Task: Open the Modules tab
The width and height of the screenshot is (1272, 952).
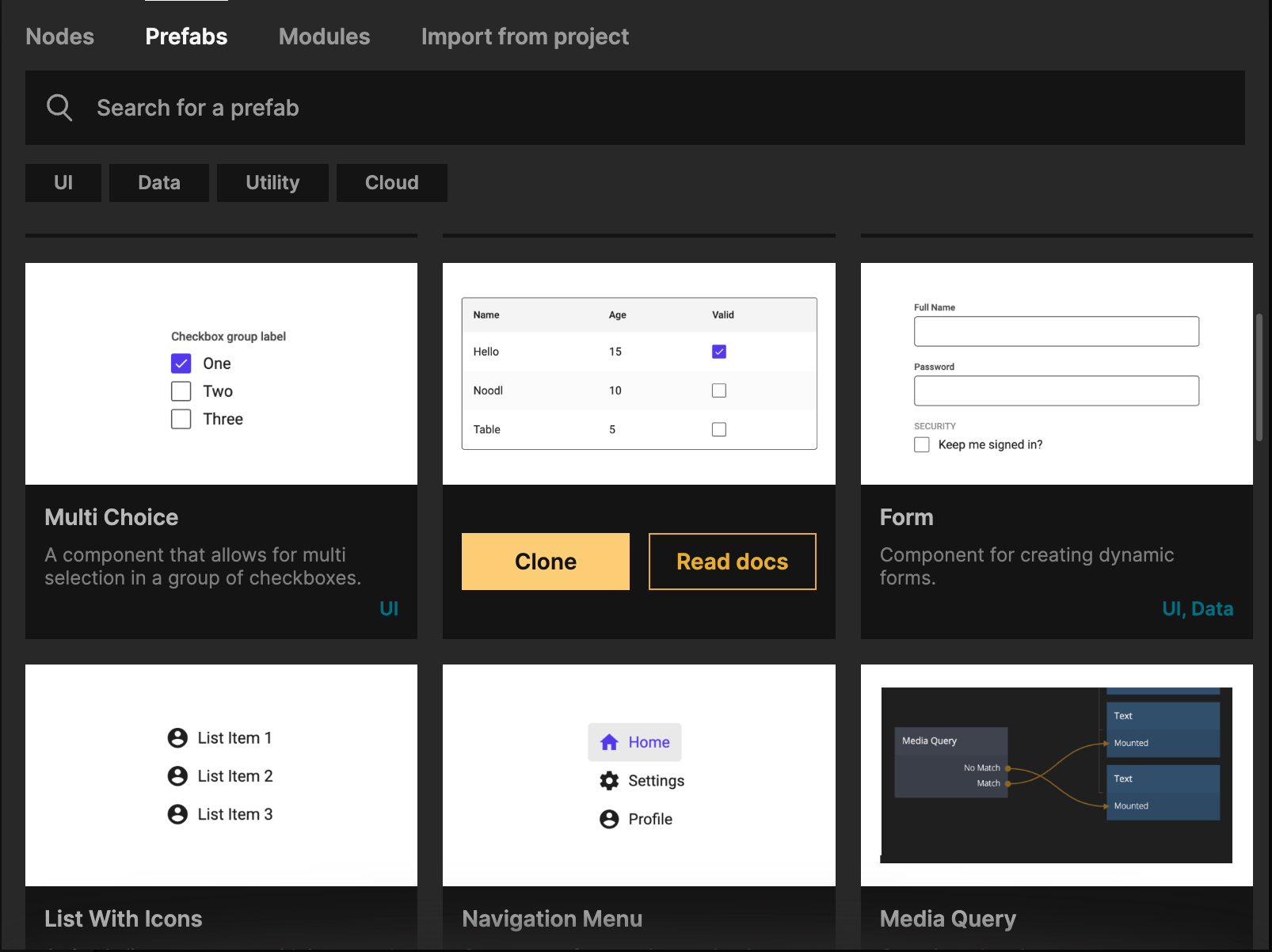Action: click(x=324, y=36)
